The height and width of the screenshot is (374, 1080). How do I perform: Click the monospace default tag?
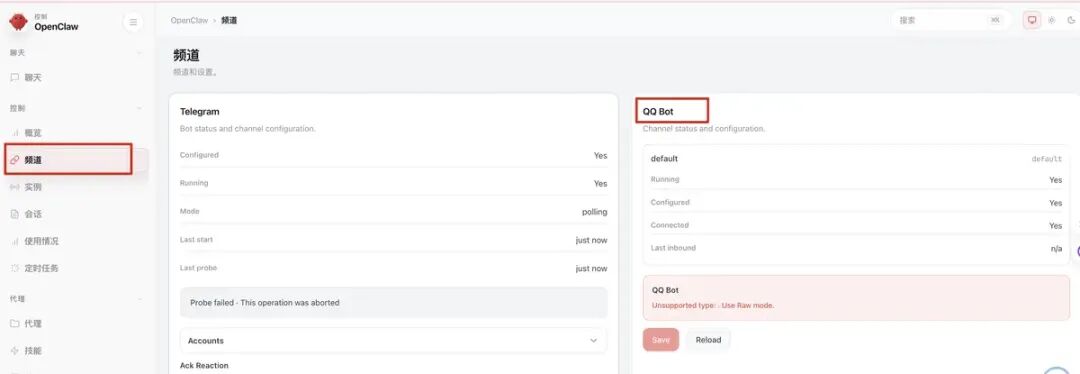tap(1046, 159)
